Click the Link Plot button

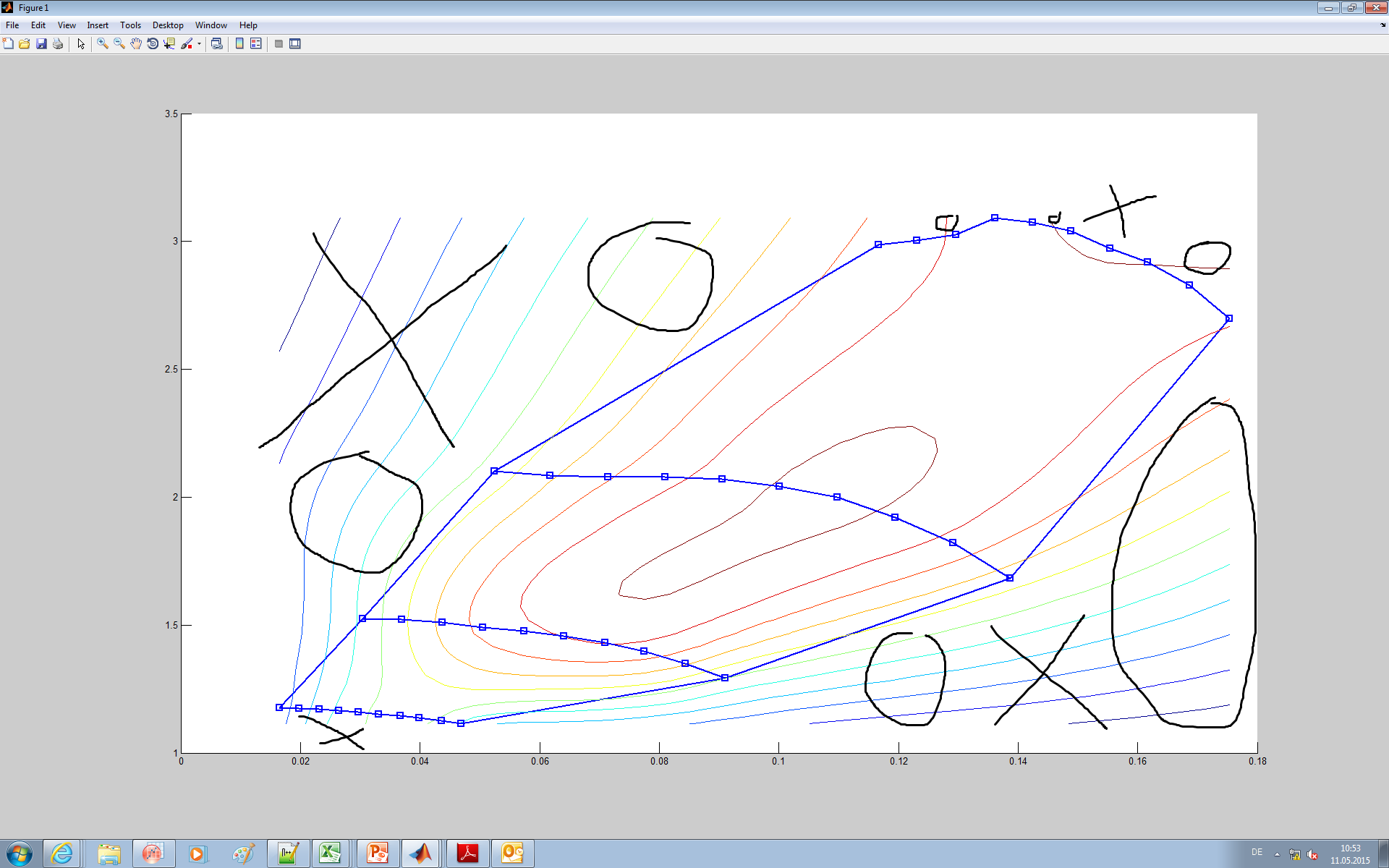pyautogui.click(x=216, y=44)
